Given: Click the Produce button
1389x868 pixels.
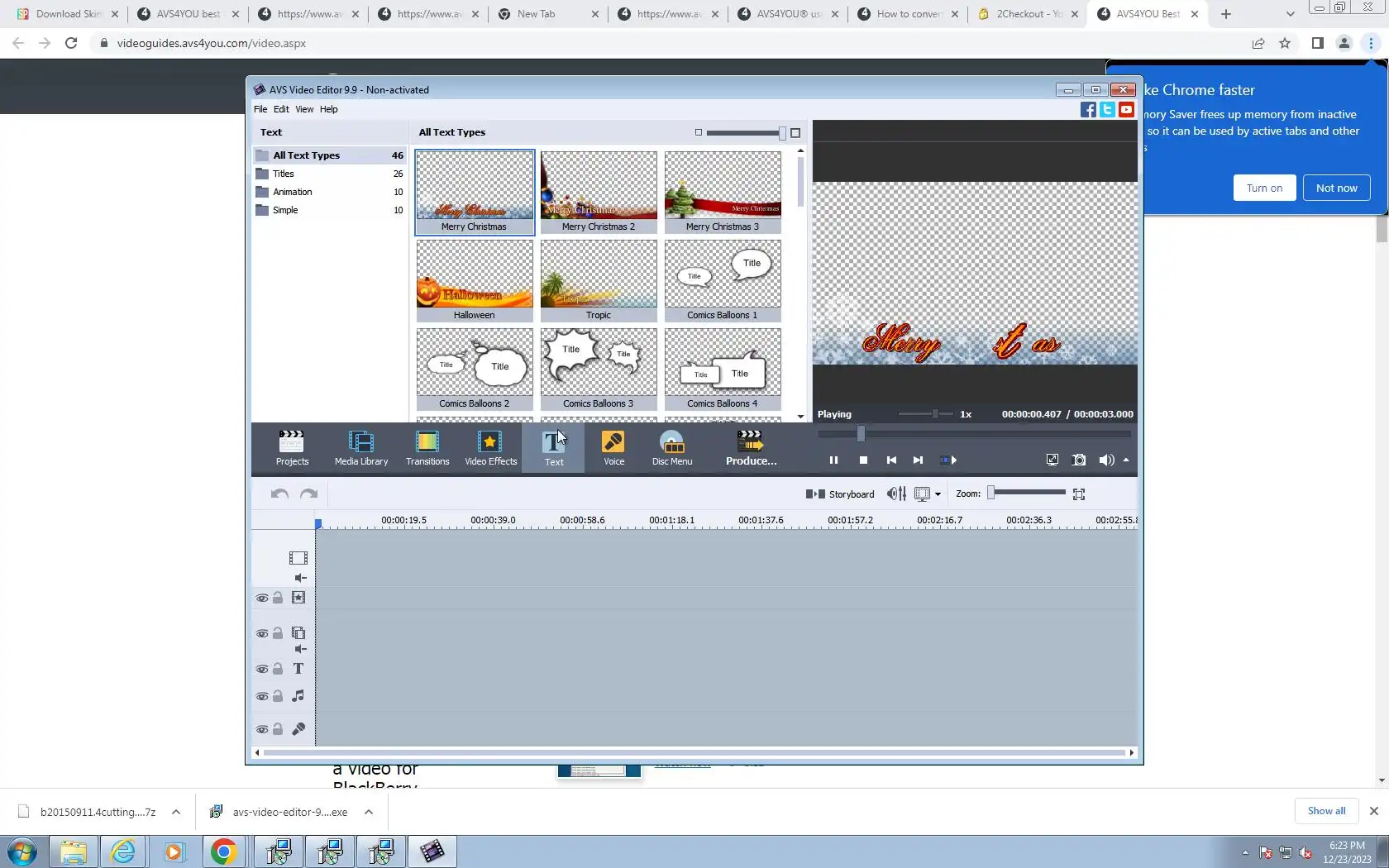Looking at the screenshot, I should (751, 448).
